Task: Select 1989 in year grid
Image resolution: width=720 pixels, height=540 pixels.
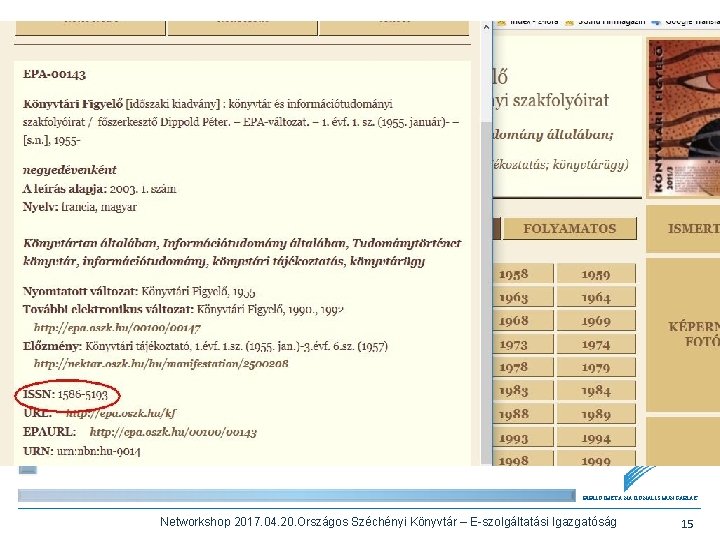Action: pyautogui.click(x=596, y=414)
